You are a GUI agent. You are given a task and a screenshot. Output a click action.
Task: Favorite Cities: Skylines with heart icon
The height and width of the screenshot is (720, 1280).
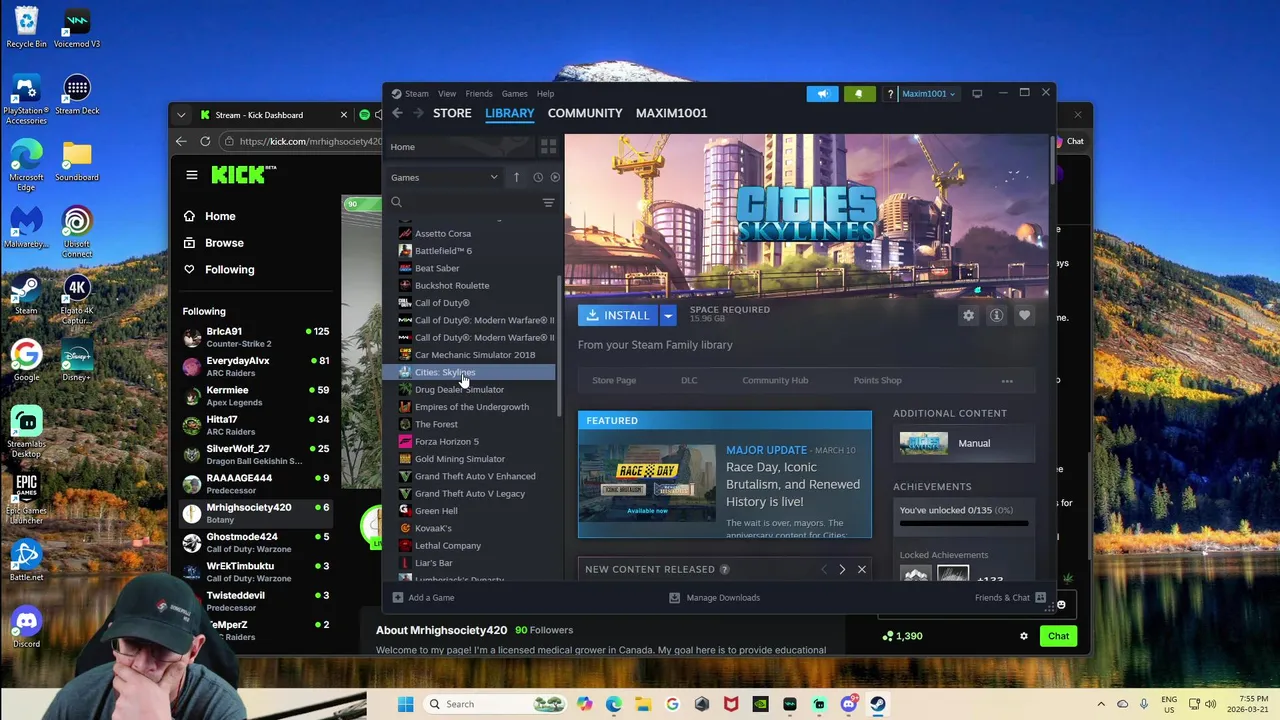pos(1024,315)
